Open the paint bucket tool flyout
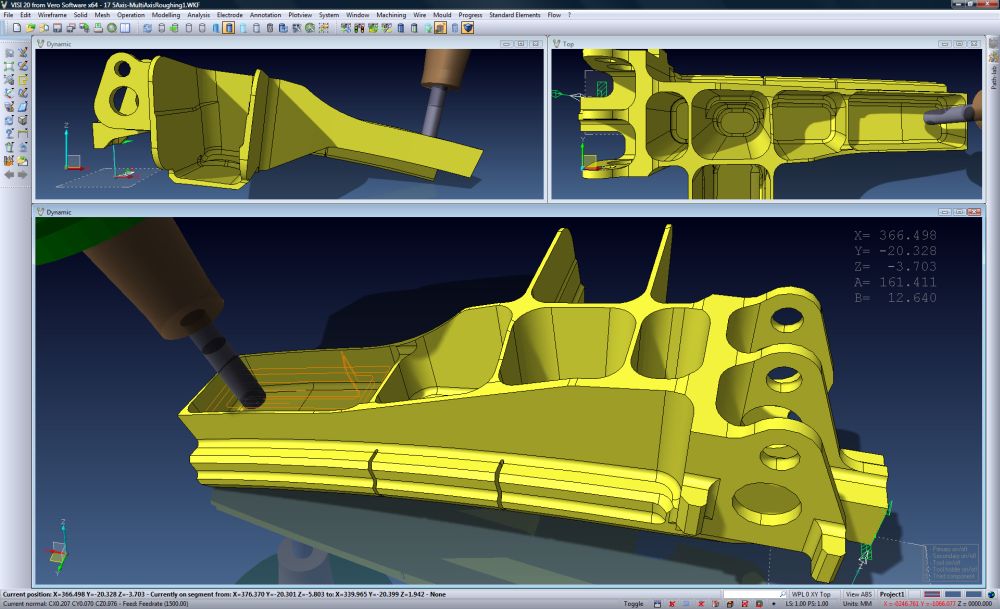The image size is (1000, 609). pos(9,106)
